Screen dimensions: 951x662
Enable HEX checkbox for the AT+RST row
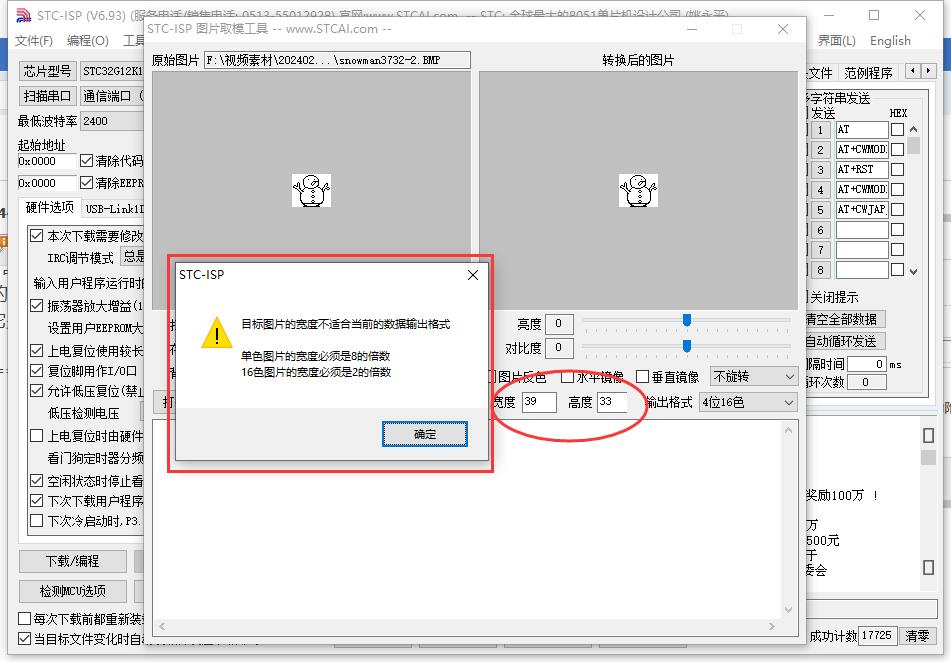(x=898, y=169)
